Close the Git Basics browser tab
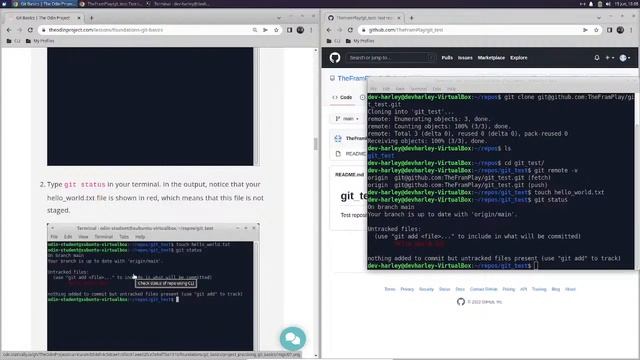 [79, 18]
